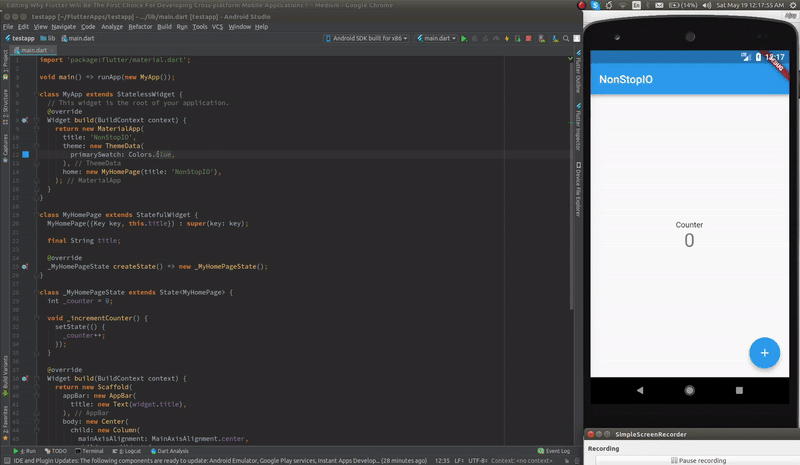This screenshot has width=800, height=465.
Task: Toggle the Flutter Outline tool window
Action: pyautogui.click(x=578, y=75)
